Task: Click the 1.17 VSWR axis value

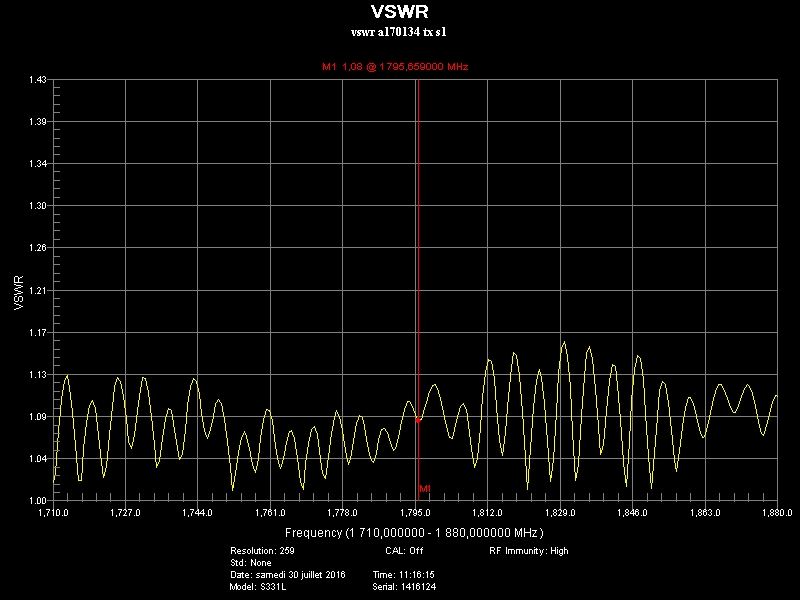Action: (38, 333)
